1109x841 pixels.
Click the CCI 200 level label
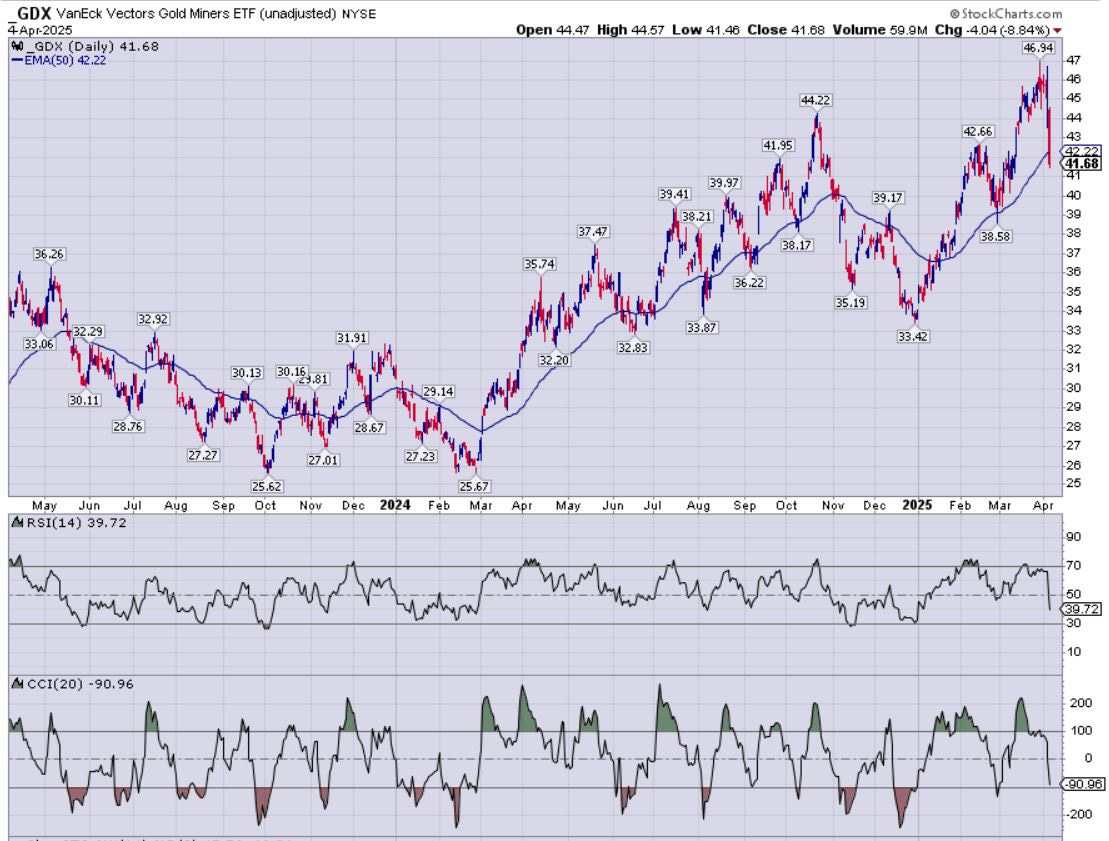point(1080,703)
